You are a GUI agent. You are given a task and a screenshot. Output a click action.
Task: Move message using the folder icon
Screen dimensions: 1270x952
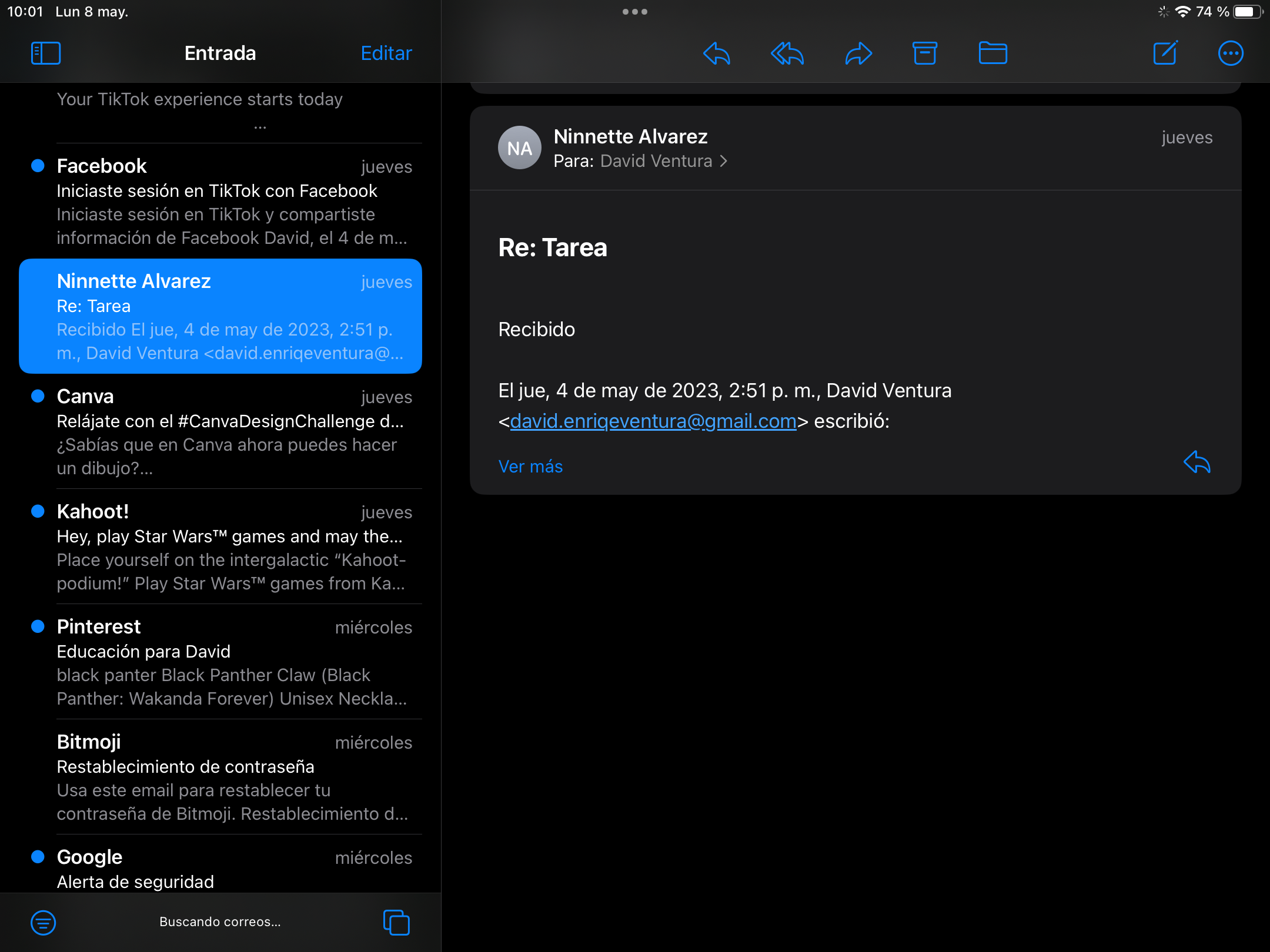coord(993,53)
